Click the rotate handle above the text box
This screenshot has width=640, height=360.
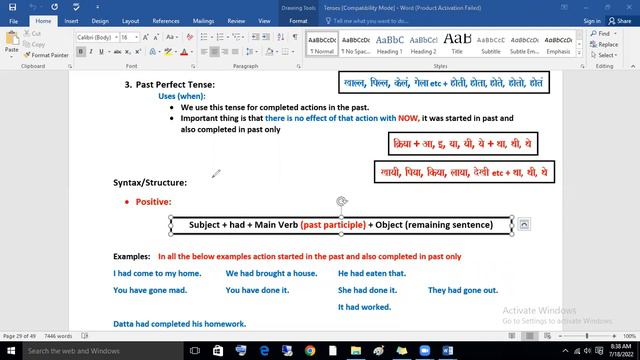click(342, 201)
